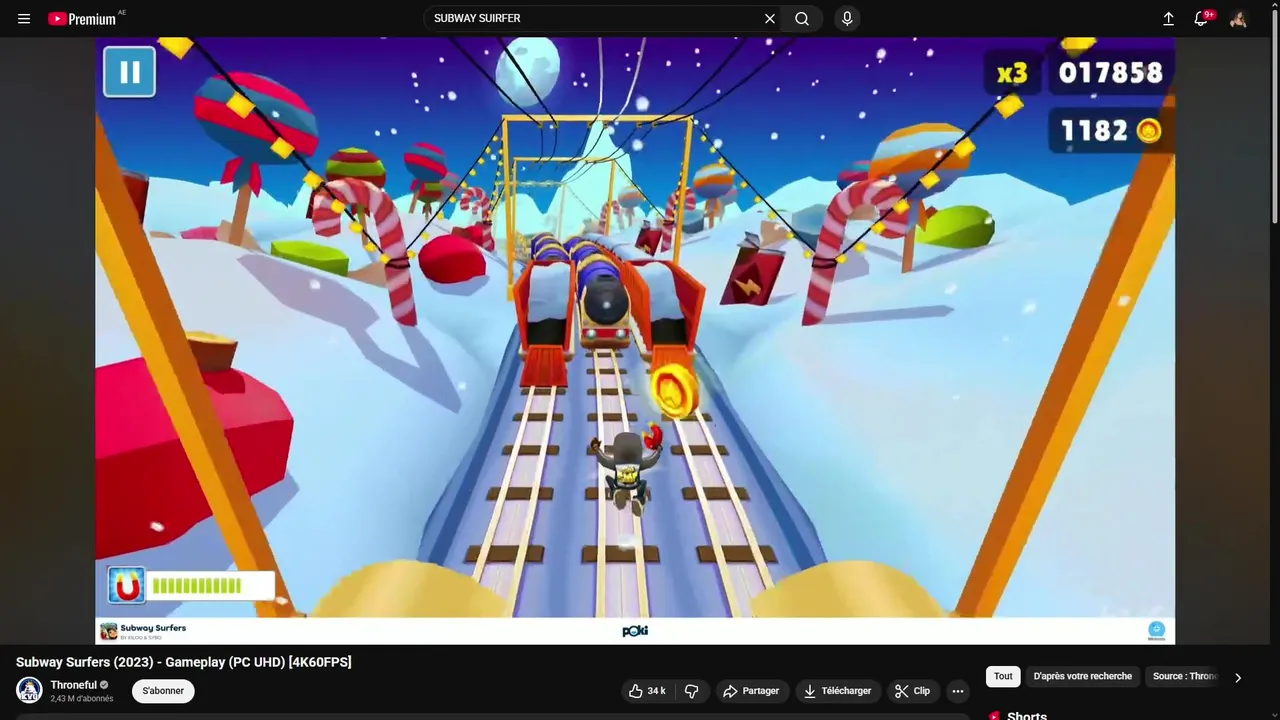The width and height of the screenshot is (1280, 720).
Task: Select the Source : Throneful chip
Action: coord(1184,677)
